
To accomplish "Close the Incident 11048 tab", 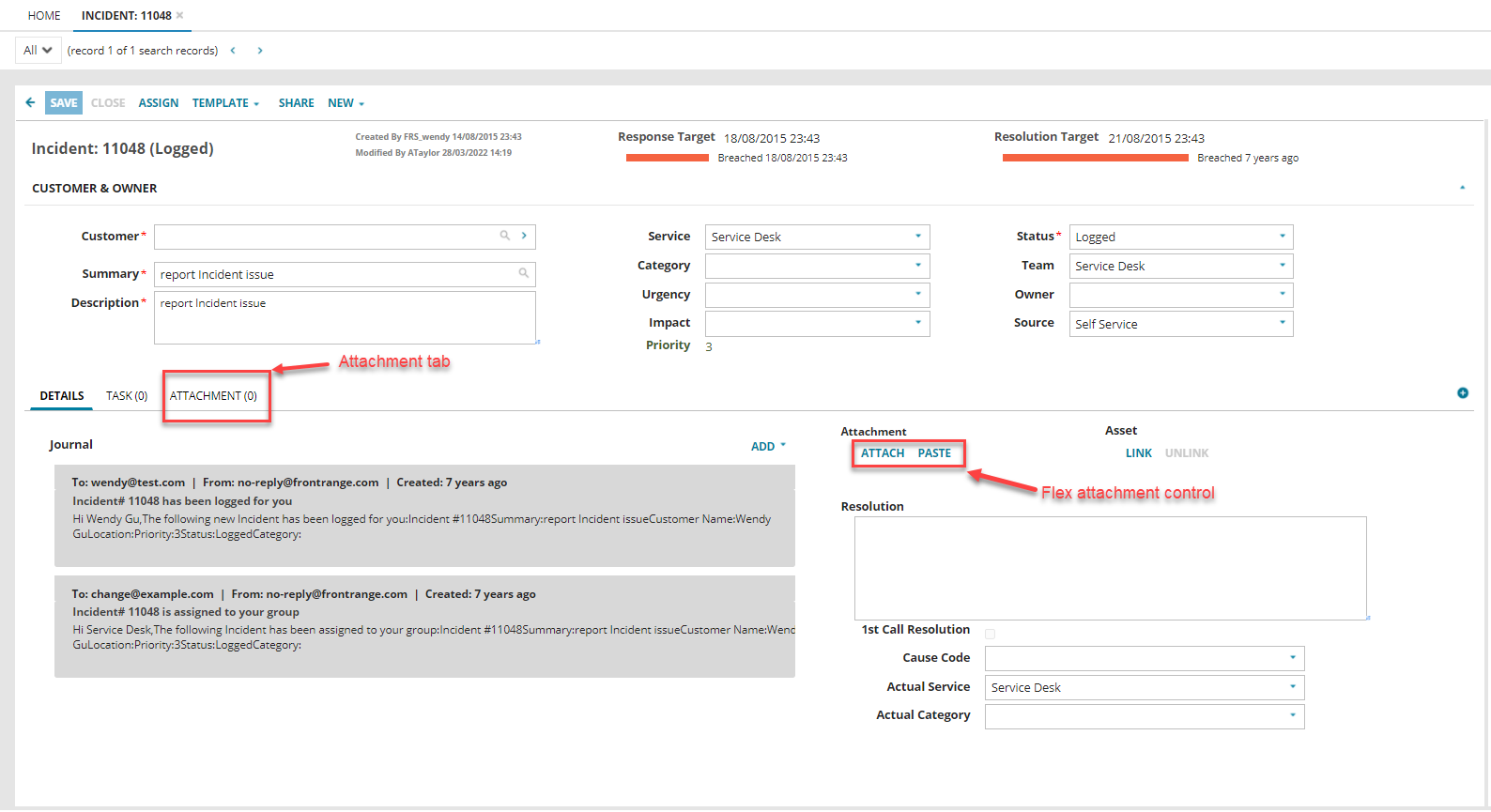I will click(x=180, y=15).
